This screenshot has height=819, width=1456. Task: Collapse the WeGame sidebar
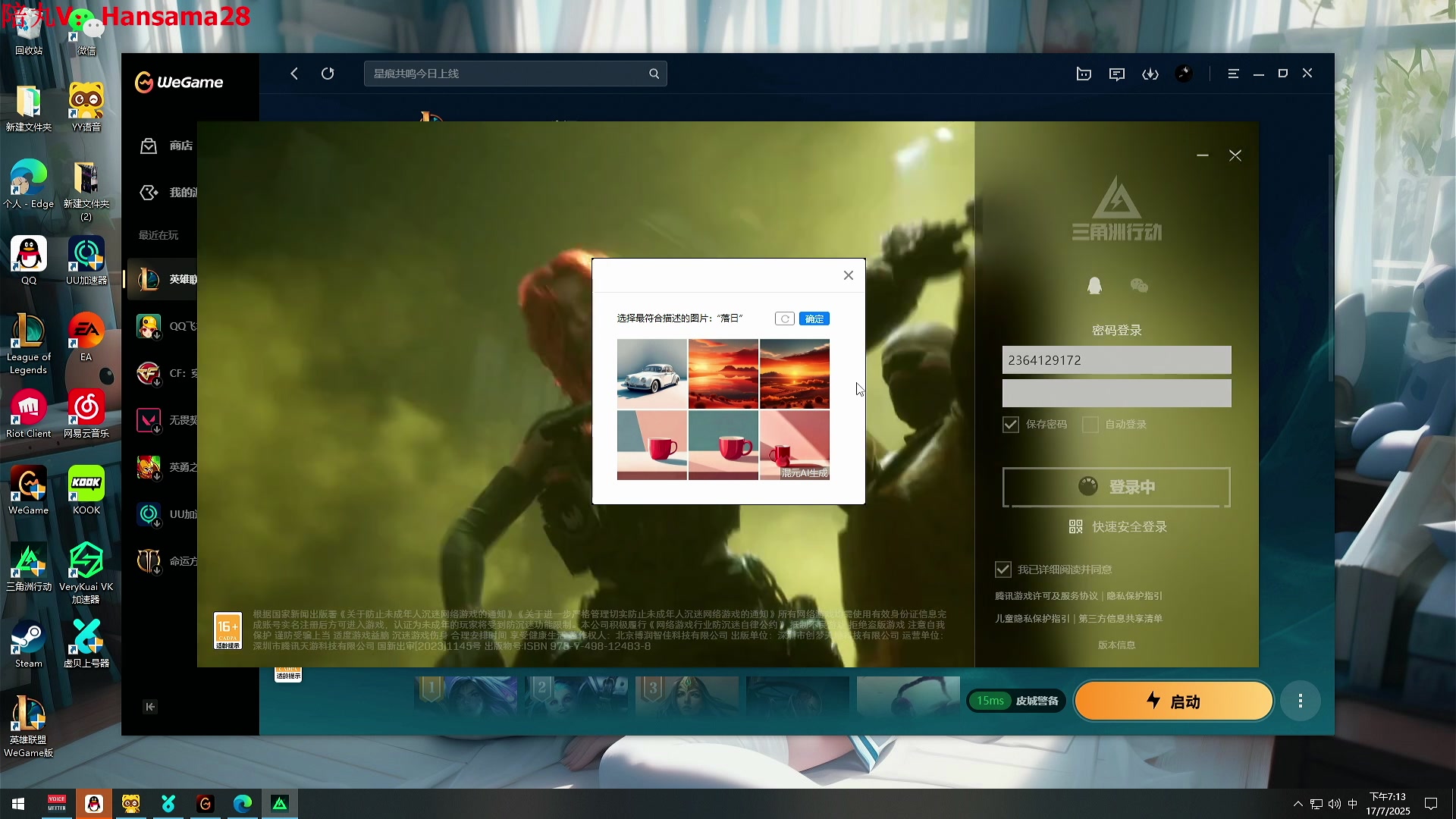(150, 707)
